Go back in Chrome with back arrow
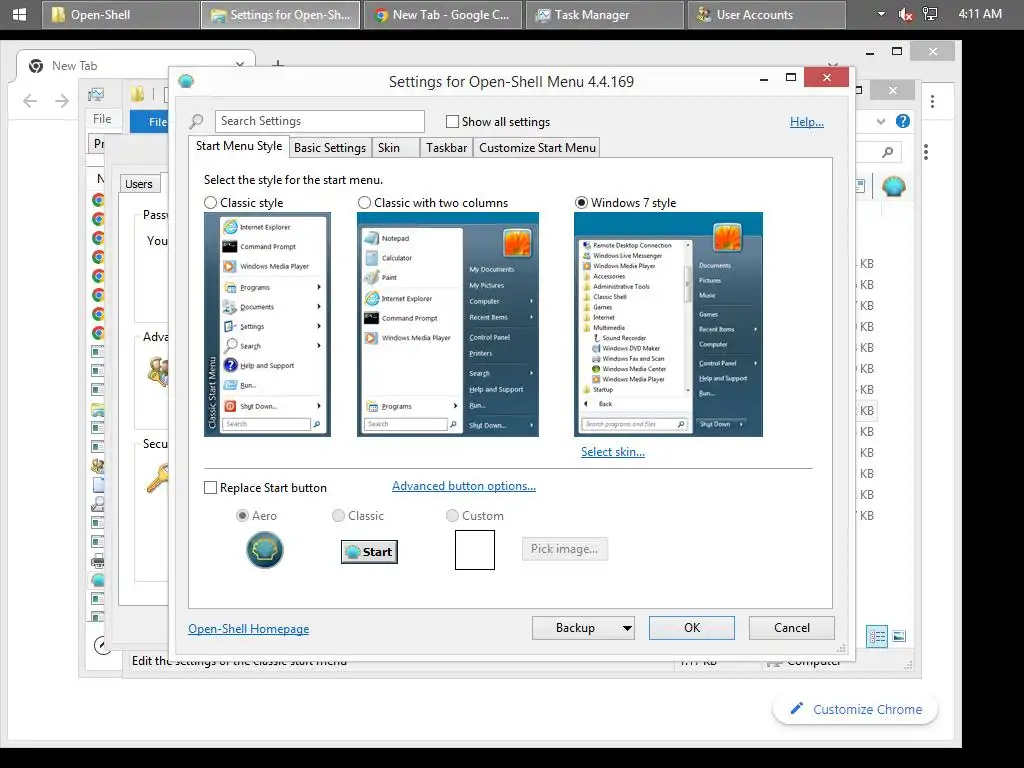The width and height of the screenshot is (1024, 768). 30,101
